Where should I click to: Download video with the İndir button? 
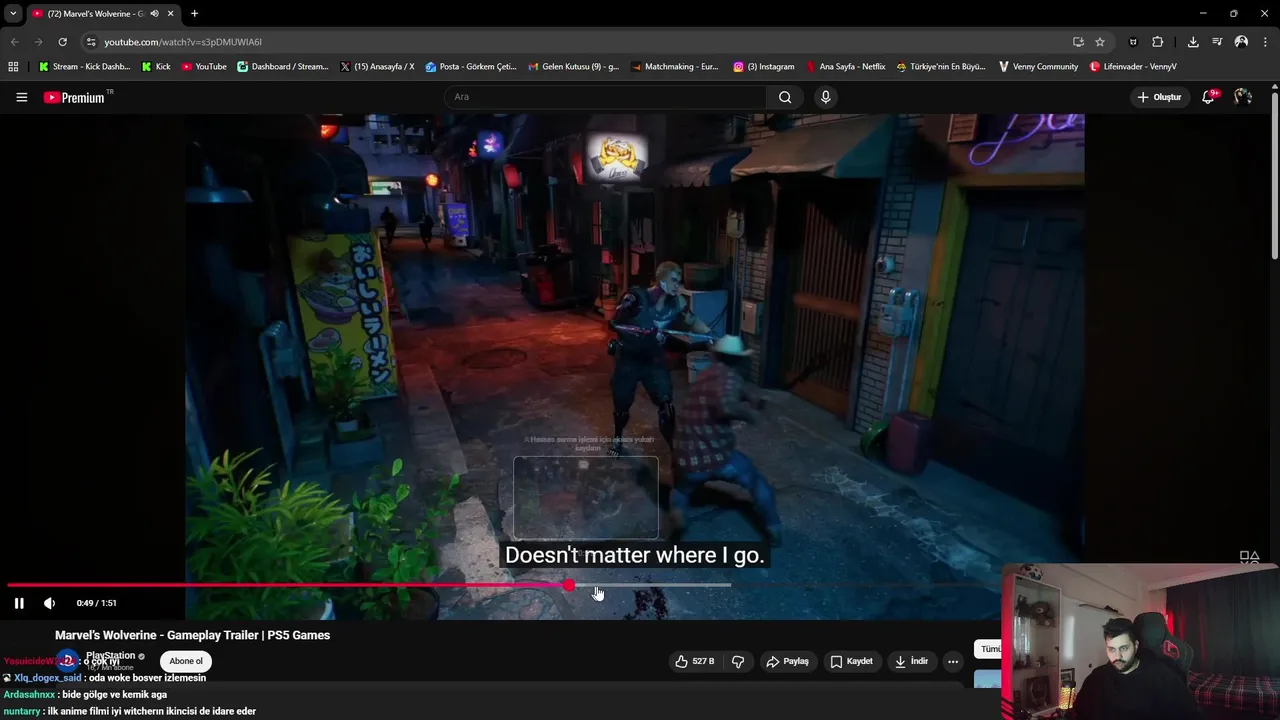[x=911, y=661]
